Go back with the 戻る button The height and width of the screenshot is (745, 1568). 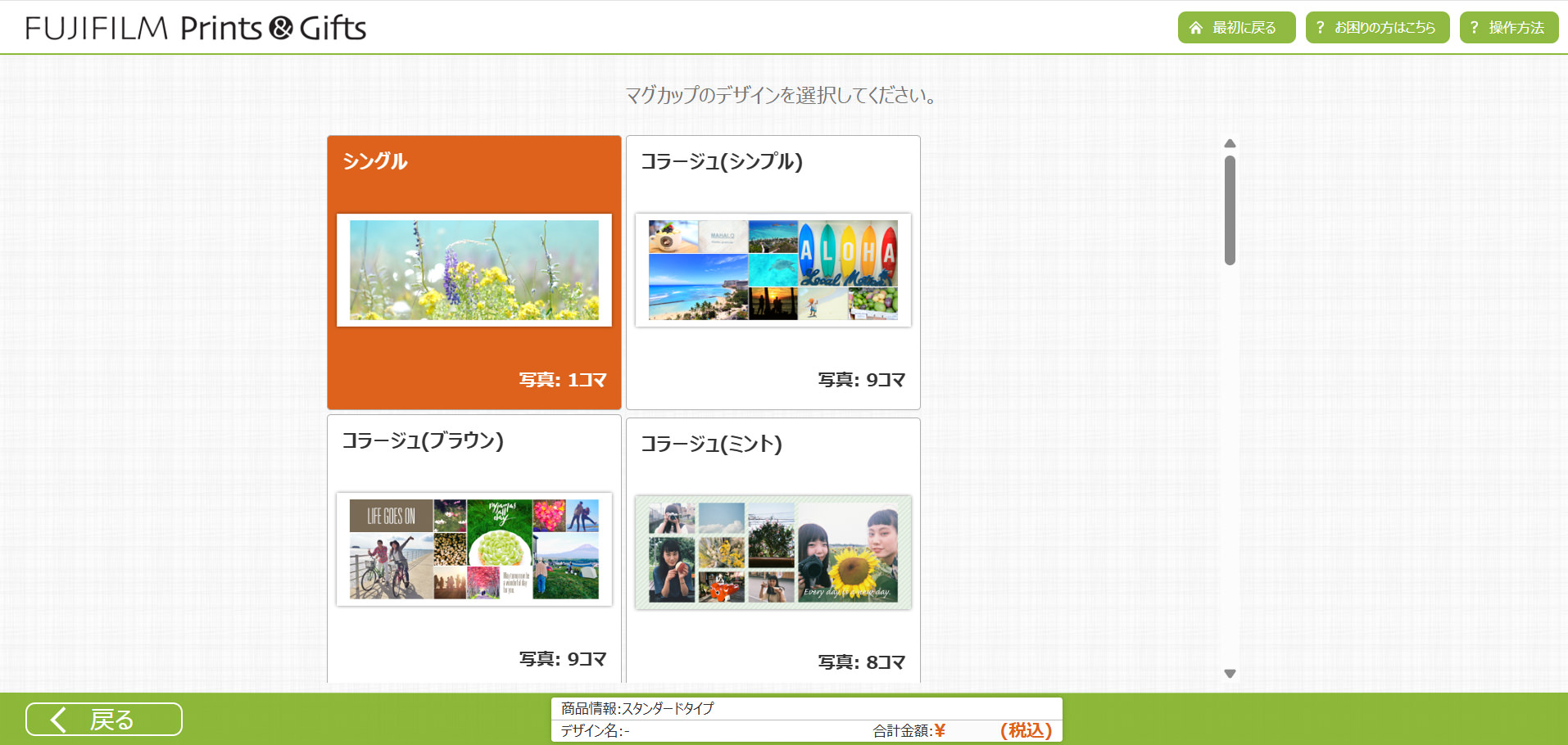point(104,720)
